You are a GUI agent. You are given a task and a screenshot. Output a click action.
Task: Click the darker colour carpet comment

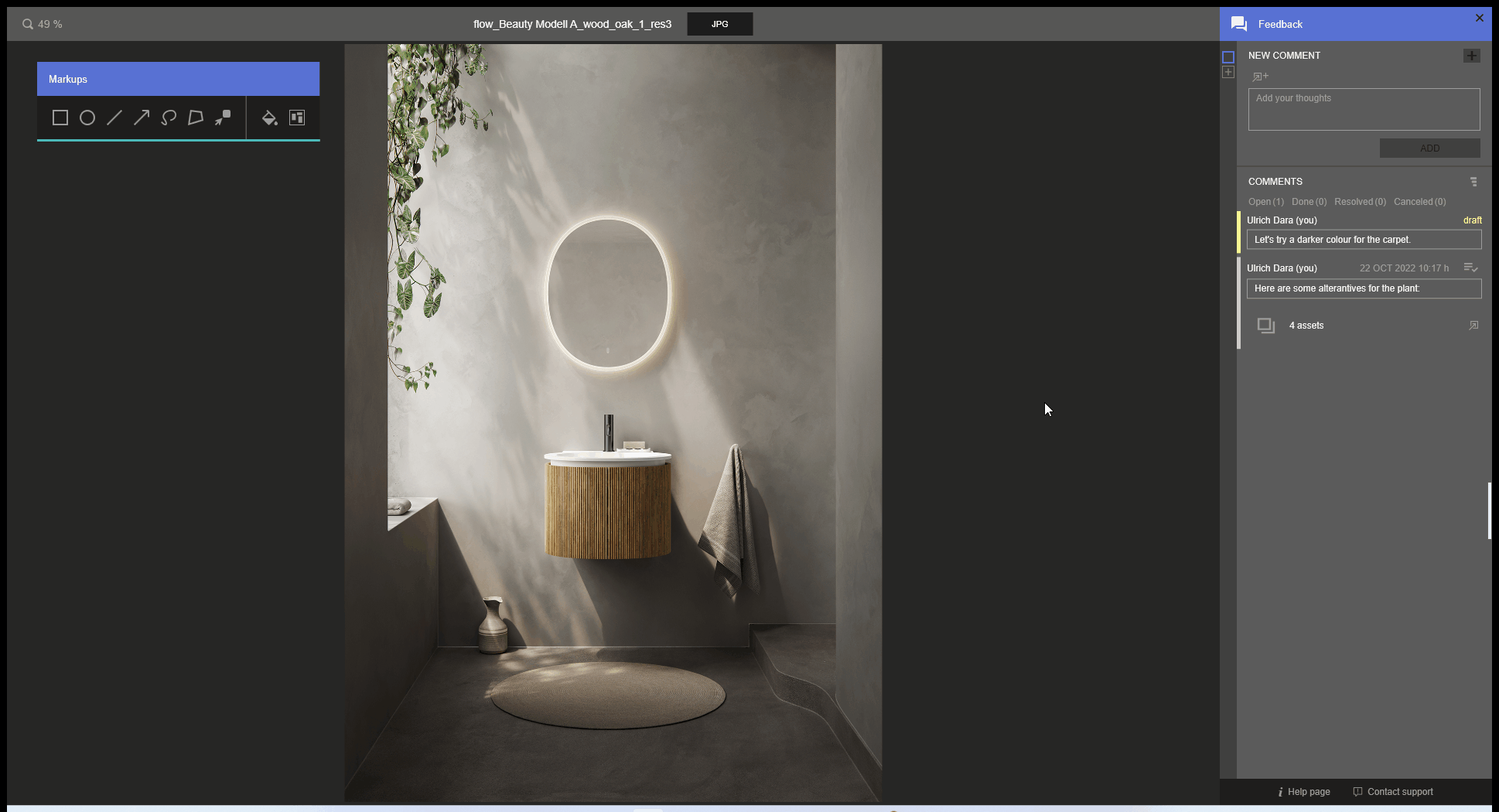pos(1364,240)
